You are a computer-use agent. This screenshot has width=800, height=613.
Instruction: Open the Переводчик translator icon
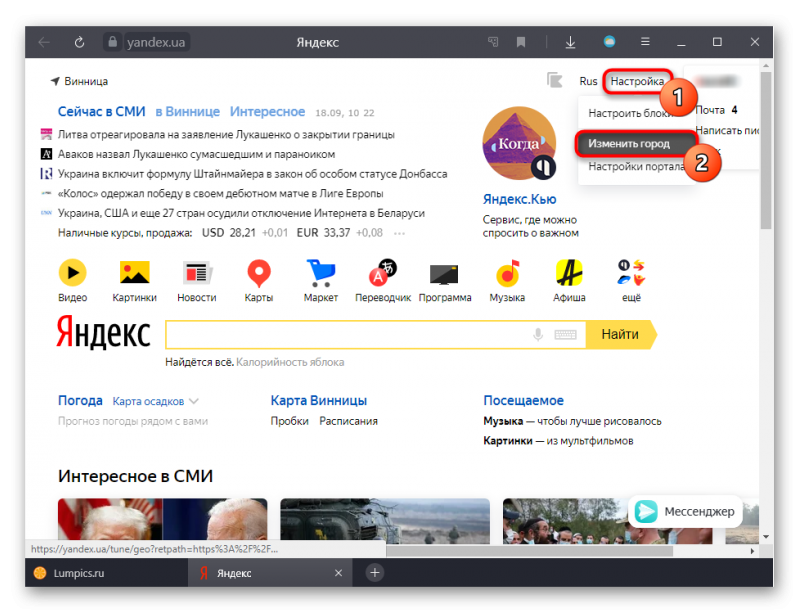(383, 272)
